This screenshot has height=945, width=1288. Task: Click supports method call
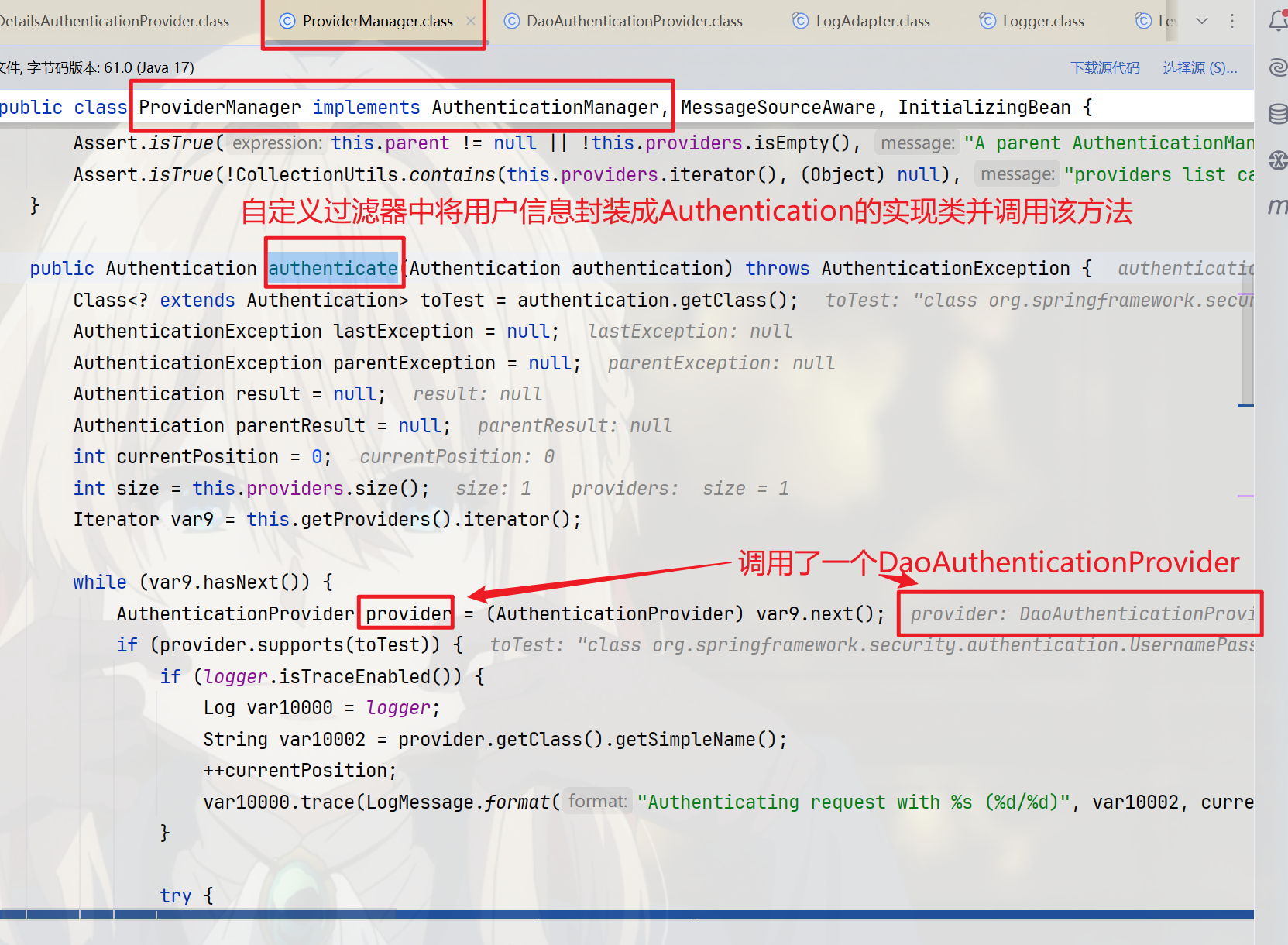click(x=300, y=645)
